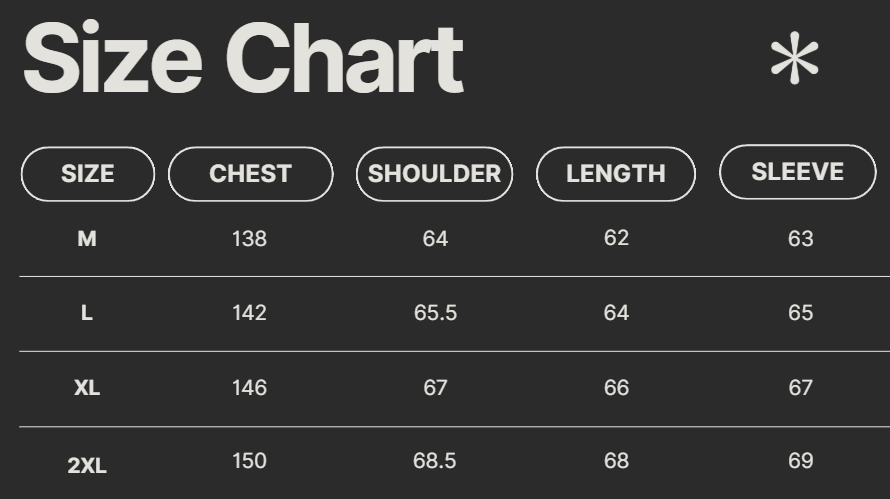890x499 pixels.
Task: Select the SIZE column header pill
Action: coord(88,174)
